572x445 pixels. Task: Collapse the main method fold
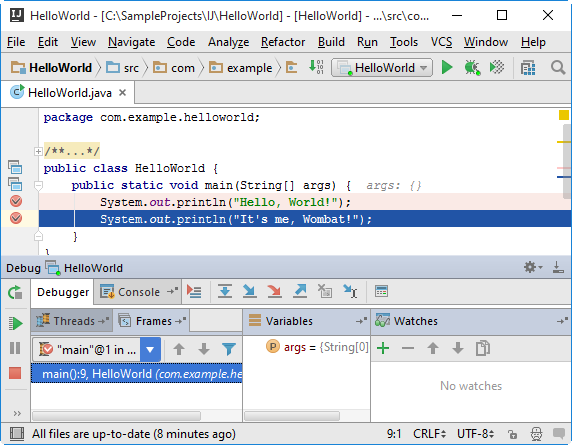(38, 186)
